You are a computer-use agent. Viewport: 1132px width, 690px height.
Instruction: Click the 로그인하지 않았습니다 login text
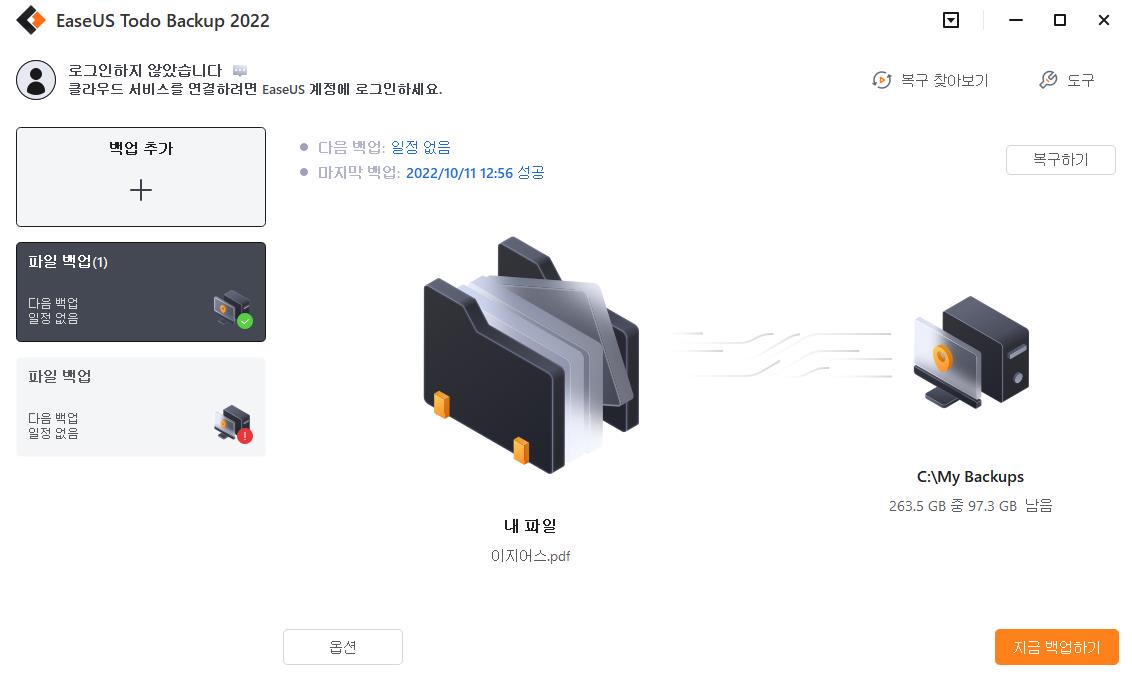(x=145, y=71)
